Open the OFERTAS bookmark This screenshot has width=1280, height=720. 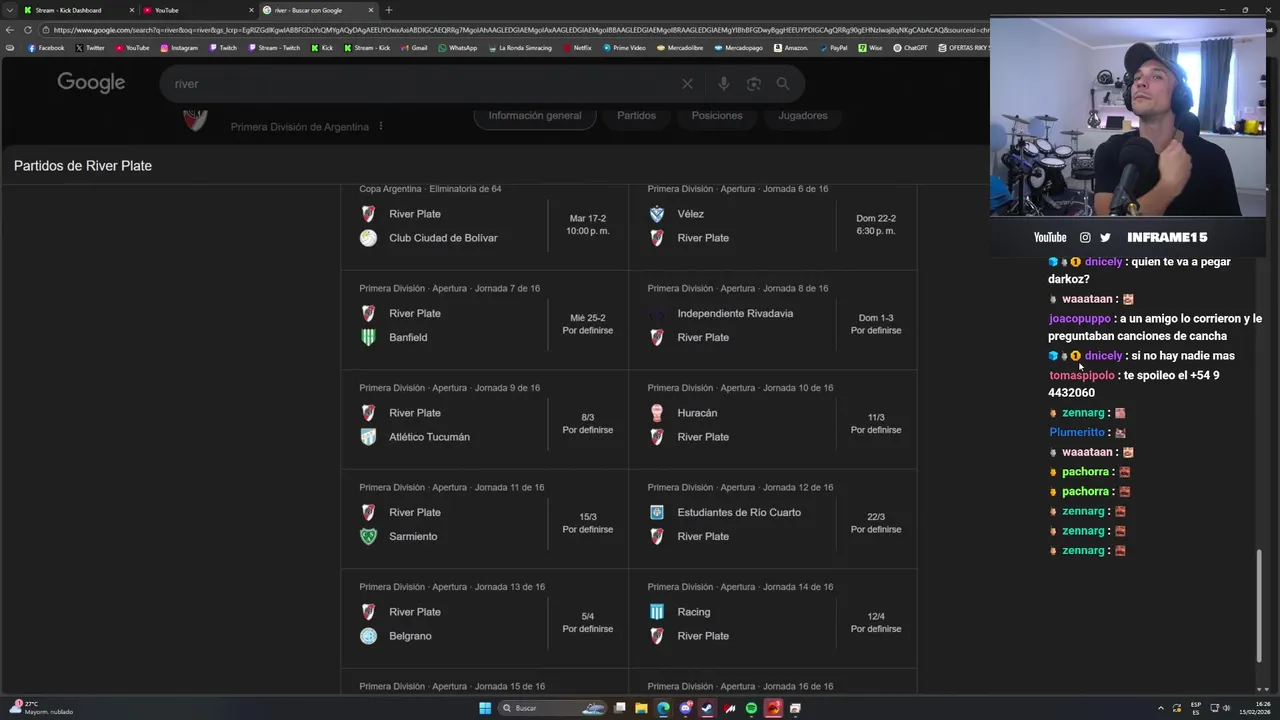962,48
